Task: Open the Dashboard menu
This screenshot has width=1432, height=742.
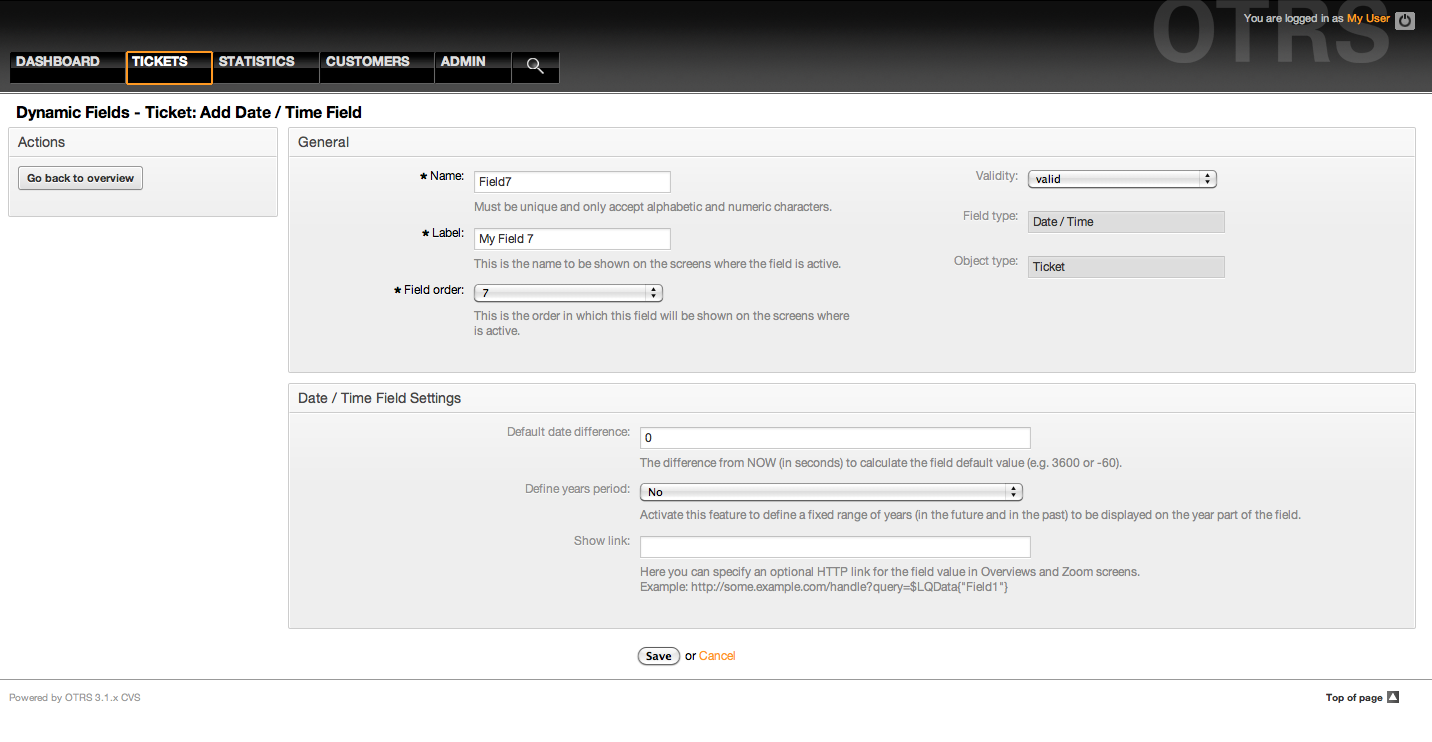Action: 58,62
